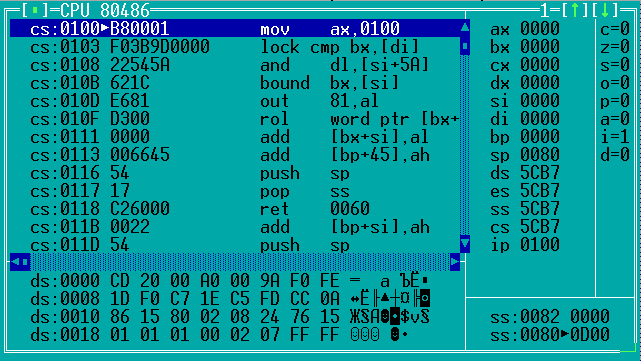Click the window number 1 in title bar
This screenshot has width=641, height=361.
point(545,10)
